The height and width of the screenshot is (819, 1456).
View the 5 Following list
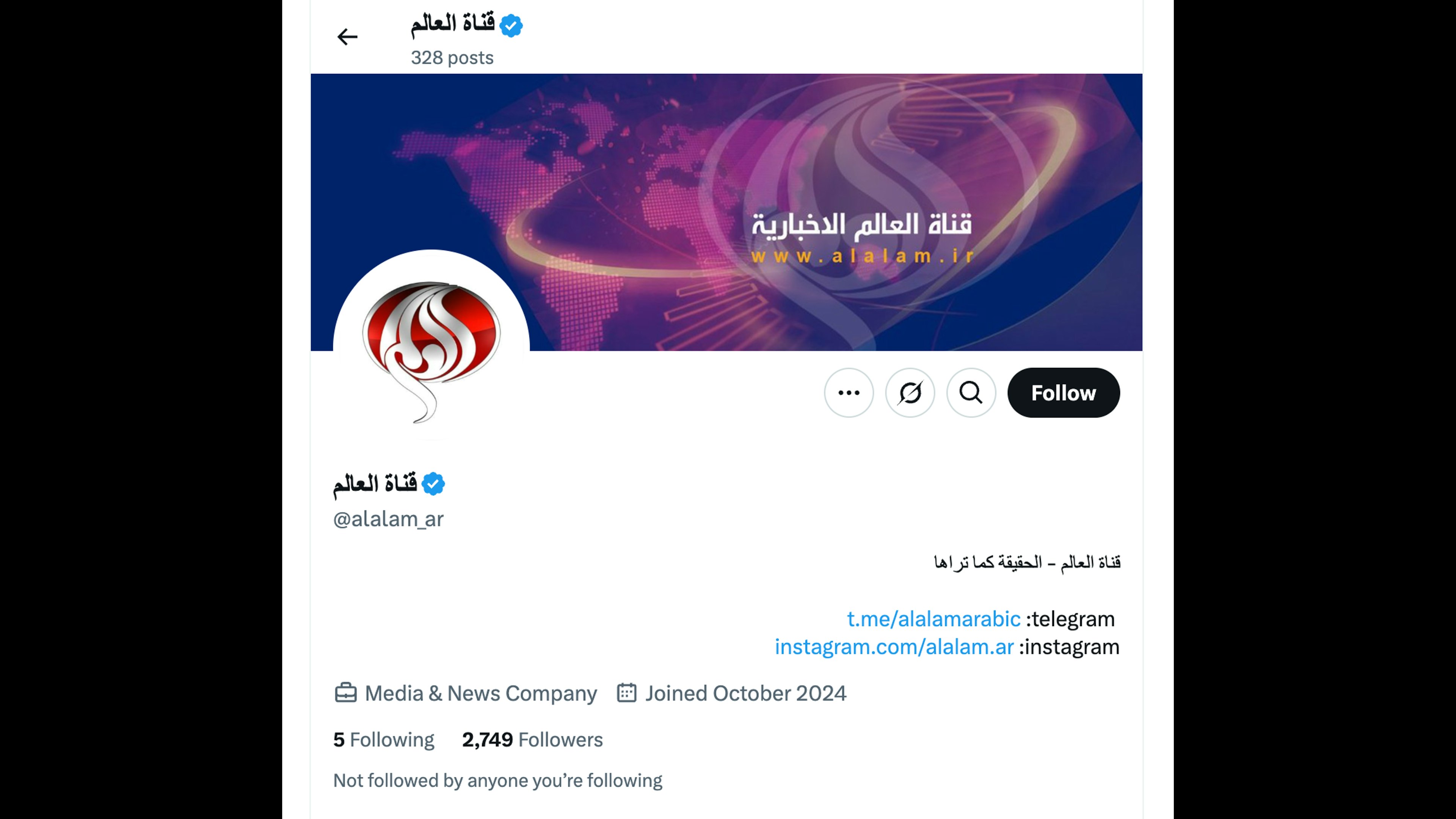coord(384,739)
